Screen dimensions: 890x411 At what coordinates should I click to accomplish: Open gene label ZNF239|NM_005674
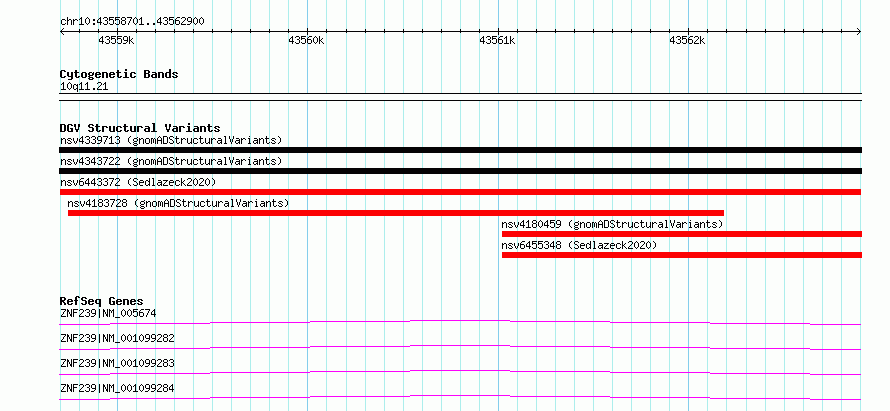(x=108, y=313)
